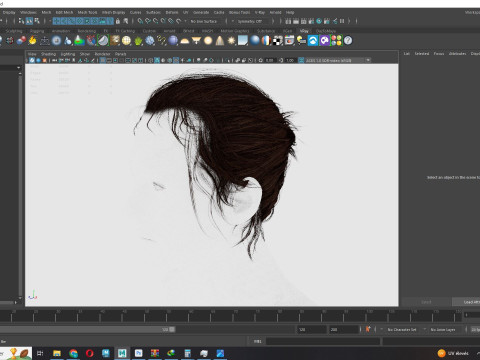Click the timeline frame ruler
This screenshot has width=480, height=360.
point(231,315)
